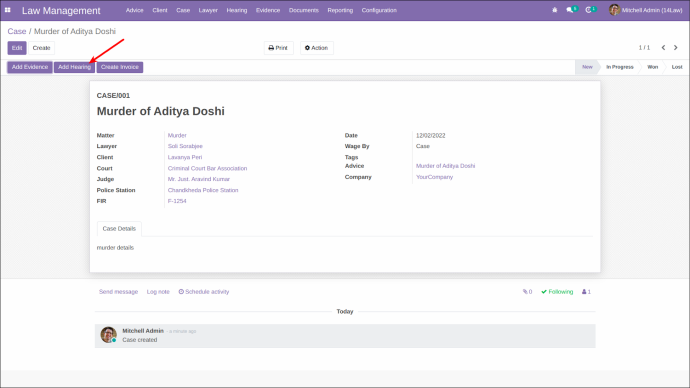Select the Case Details tab

[119, 229]
